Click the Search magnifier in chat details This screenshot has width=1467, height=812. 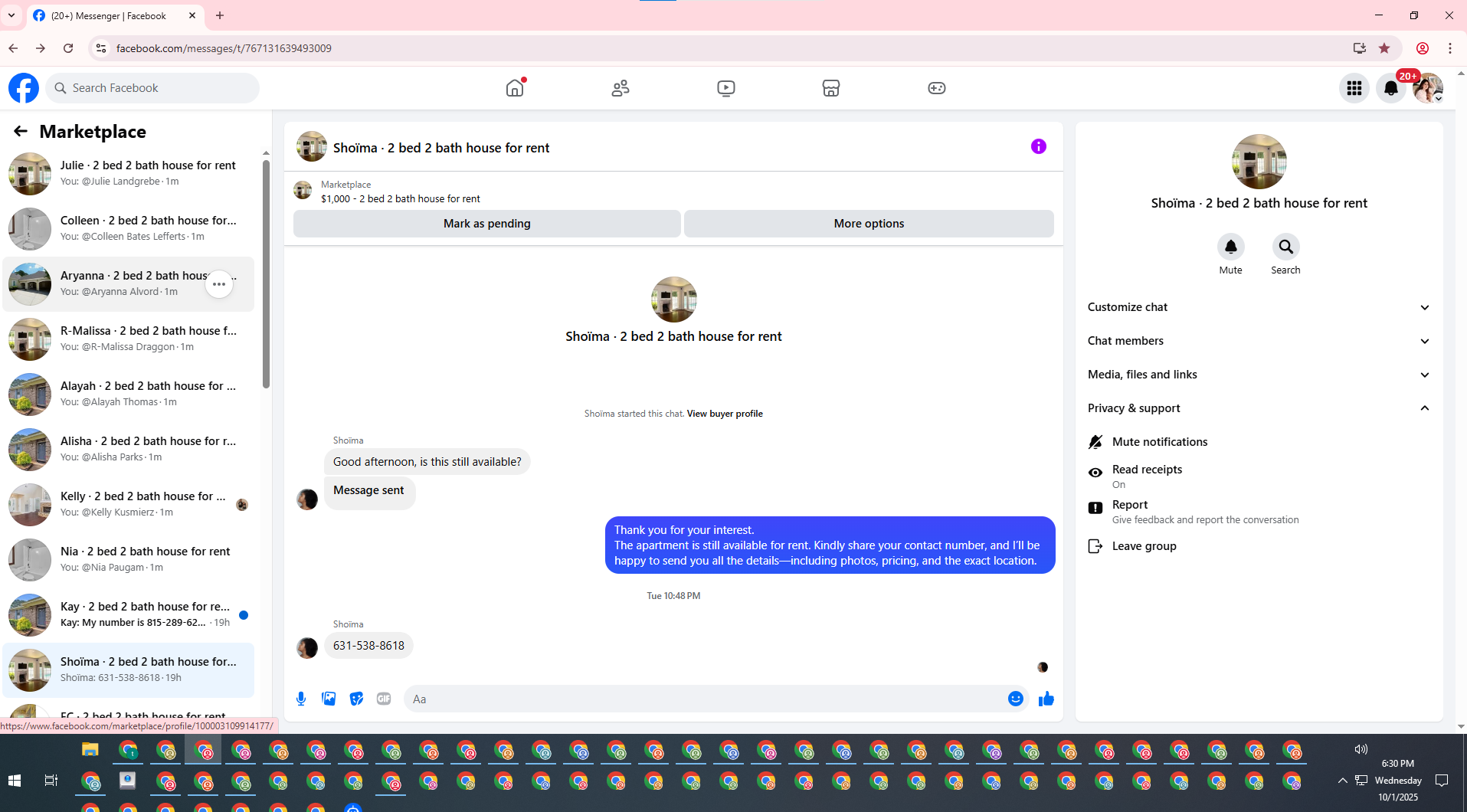[1286, 247]
